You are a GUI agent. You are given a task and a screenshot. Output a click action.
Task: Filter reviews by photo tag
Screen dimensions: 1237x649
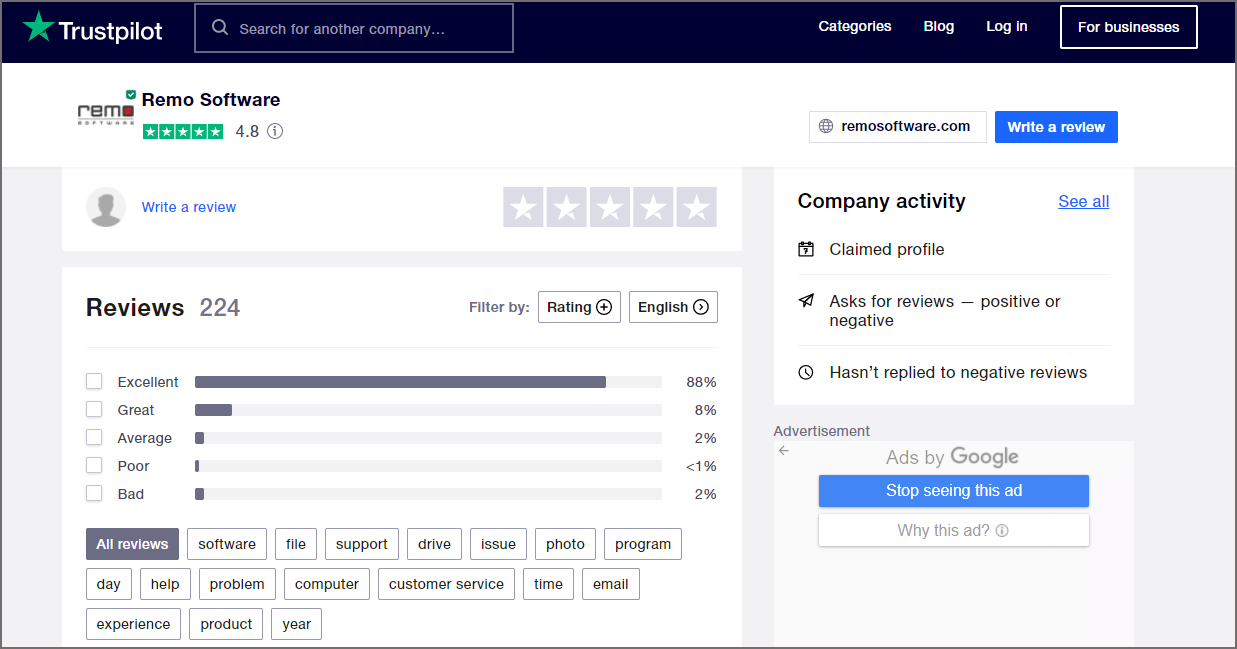[x=566, y=544]
